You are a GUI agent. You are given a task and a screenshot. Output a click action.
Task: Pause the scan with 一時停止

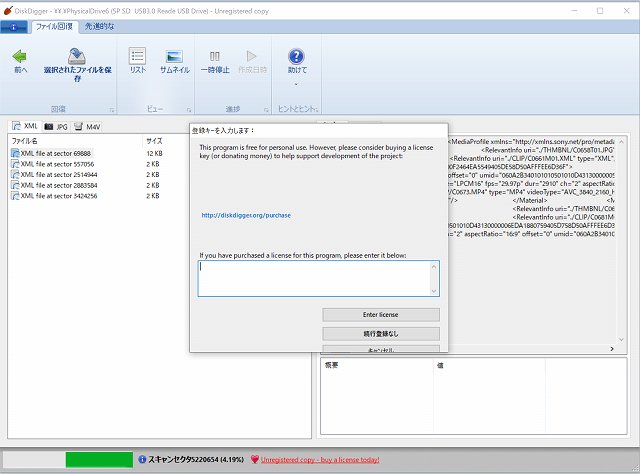coord(215,61)
